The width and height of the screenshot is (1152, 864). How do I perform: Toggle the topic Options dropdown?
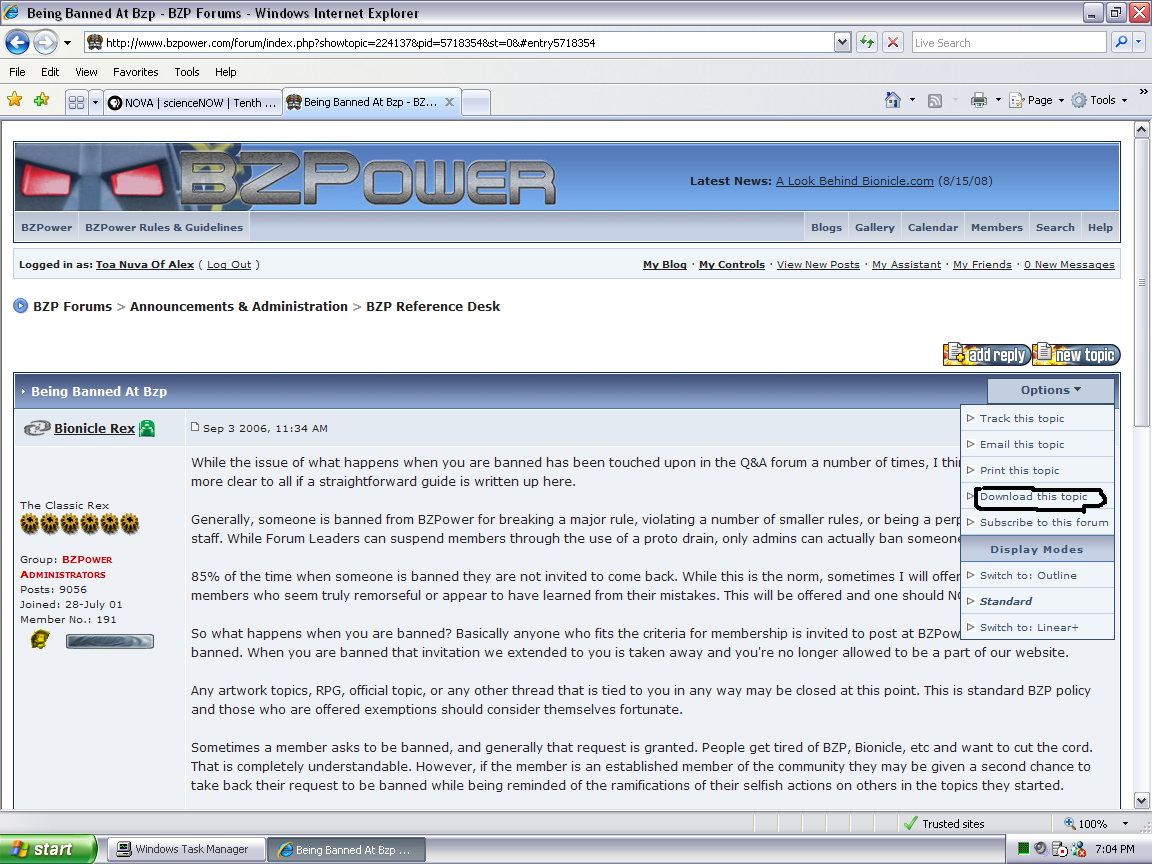click(x=1051, y=390)
